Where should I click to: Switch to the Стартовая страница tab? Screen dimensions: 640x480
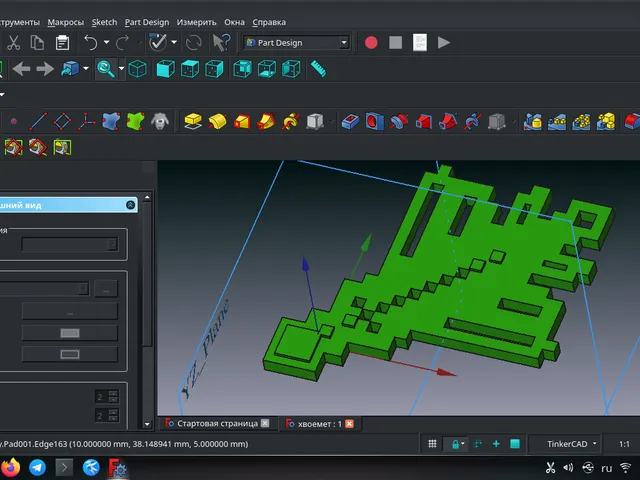pyautogui.click(x=217, y=423)
